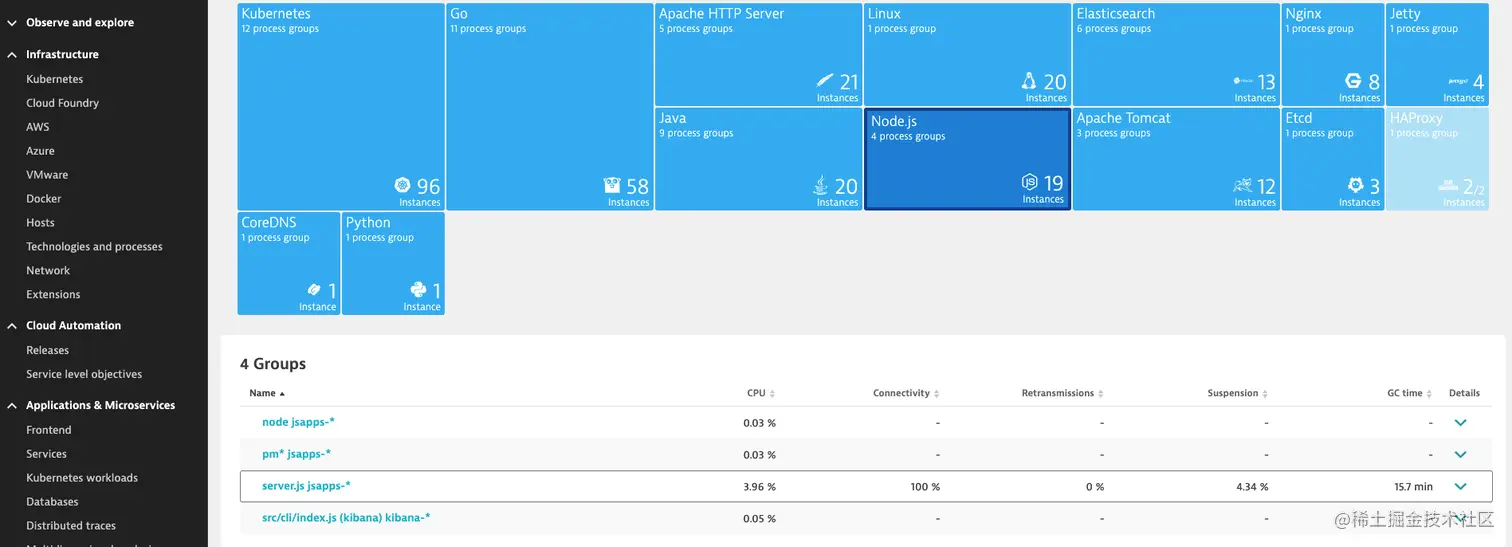Click the Apache Tomcat cat icon

(x=1243, y=185)
